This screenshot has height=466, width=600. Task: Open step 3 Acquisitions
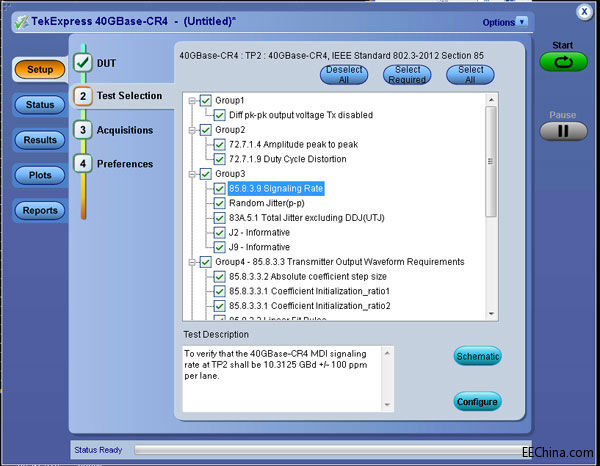tap(83, 130)
